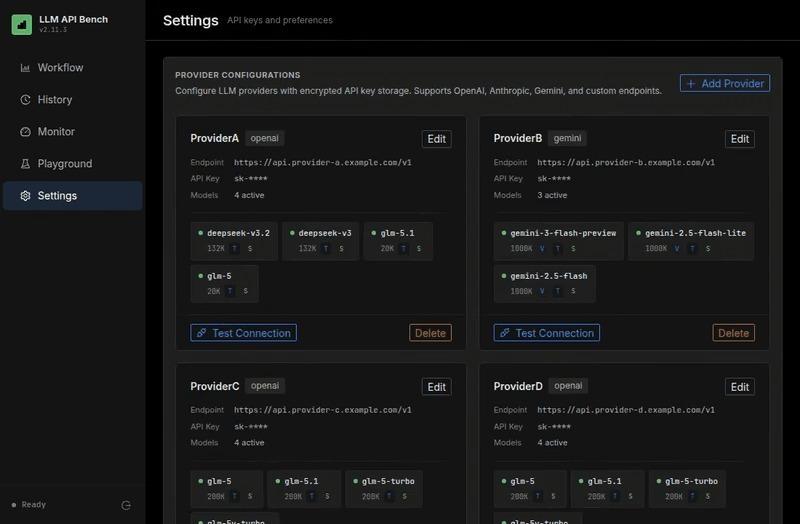Click ProviderD's glm-5.1 model name
800x524 pixels.
point(604,481)
